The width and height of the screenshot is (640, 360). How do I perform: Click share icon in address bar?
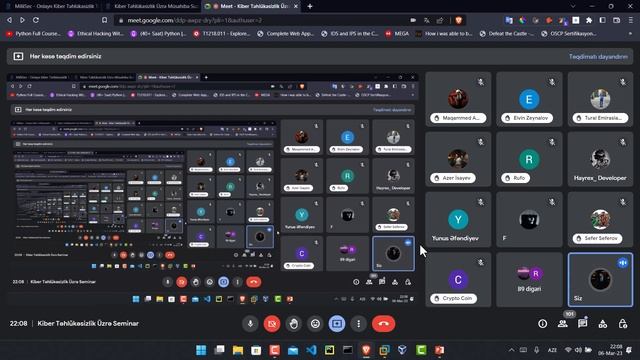click(440, 20)
